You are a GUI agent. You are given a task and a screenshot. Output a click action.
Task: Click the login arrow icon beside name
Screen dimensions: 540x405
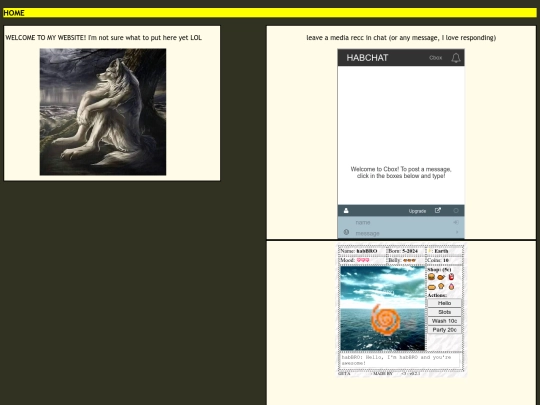tap(456, 222)
